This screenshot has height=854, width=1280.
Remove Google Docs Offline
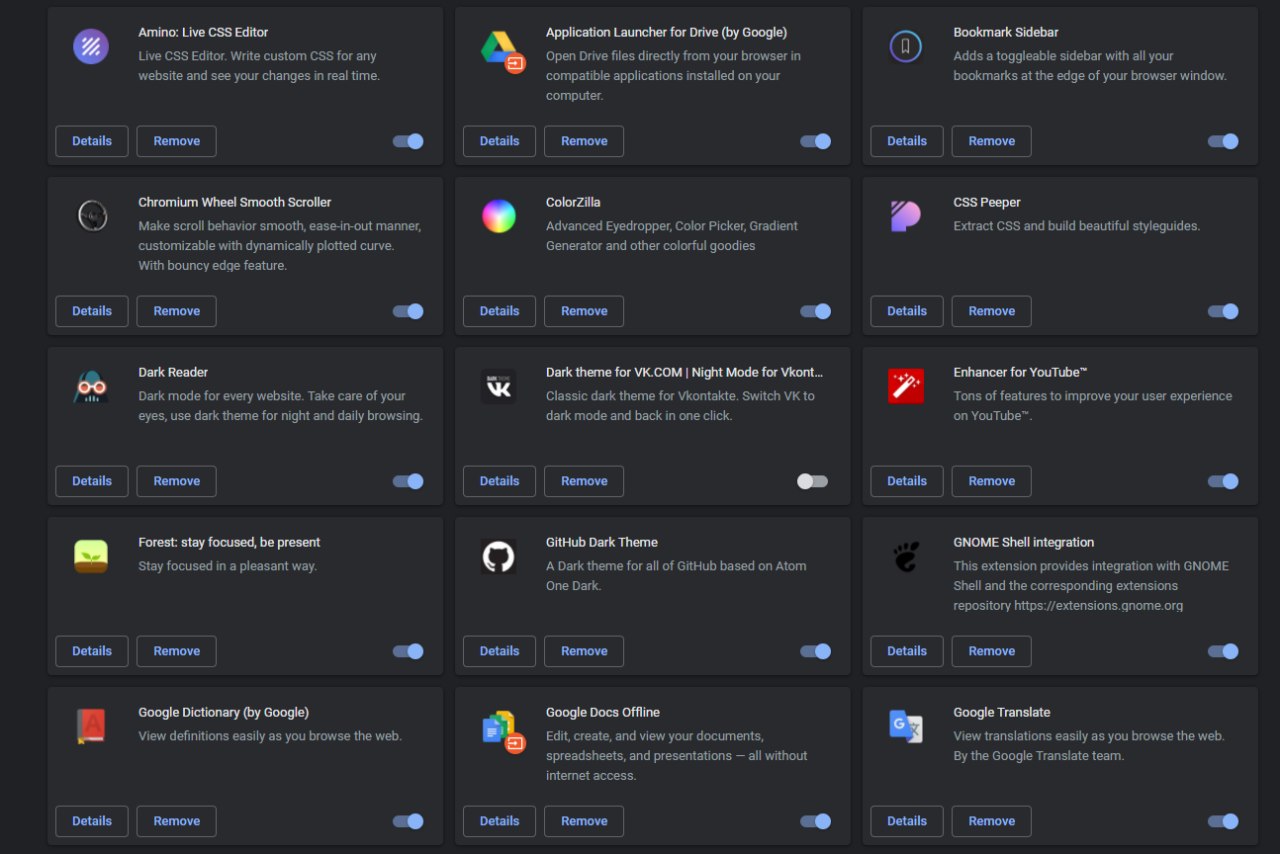click(x=584, y=821)
